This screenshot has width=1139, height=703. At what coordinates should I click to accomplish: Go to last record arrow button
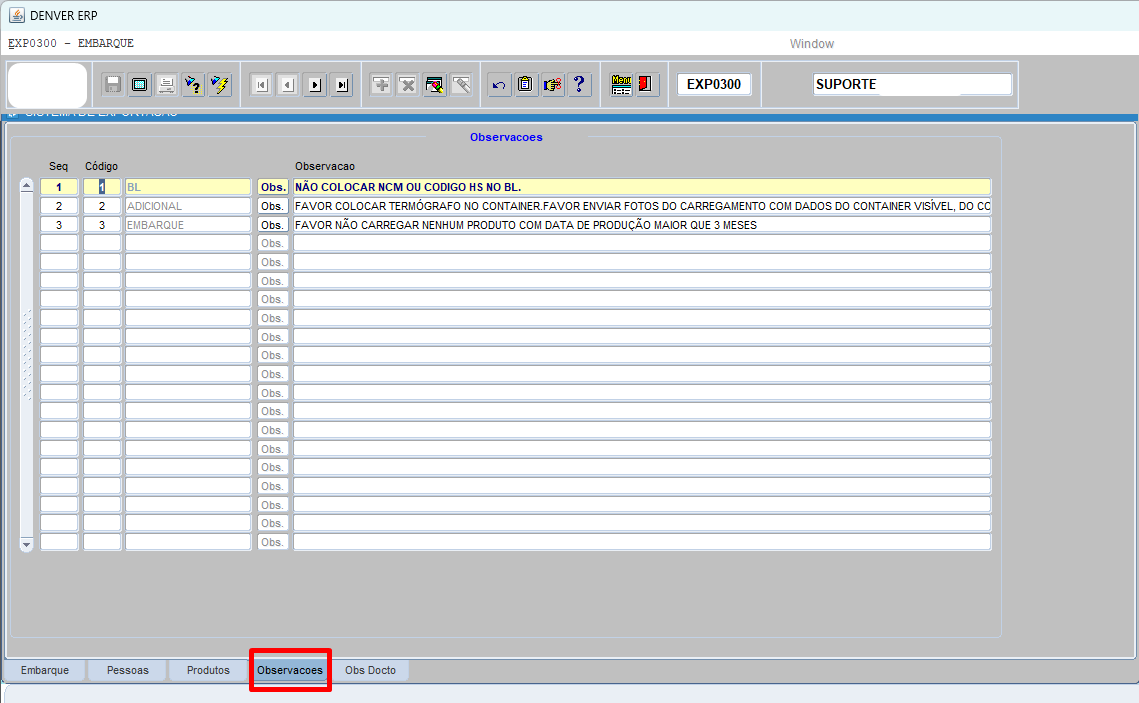click(342, 85)
